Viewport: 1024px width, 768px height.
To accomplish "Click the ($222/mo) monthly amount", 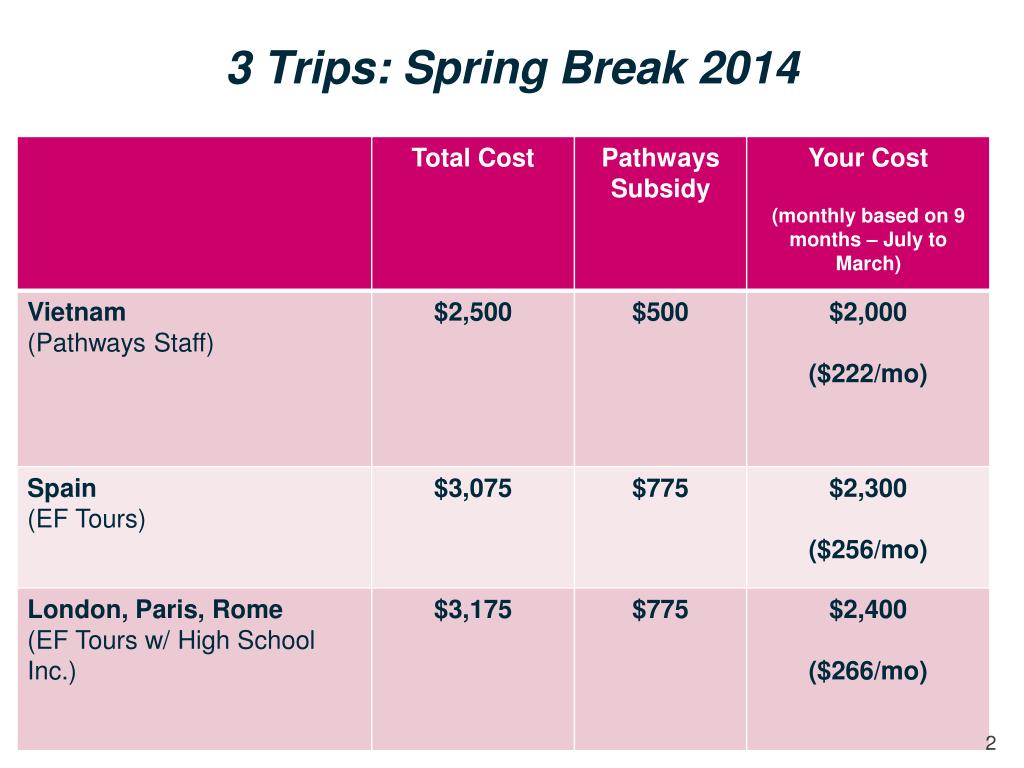I will coord(868,374).
